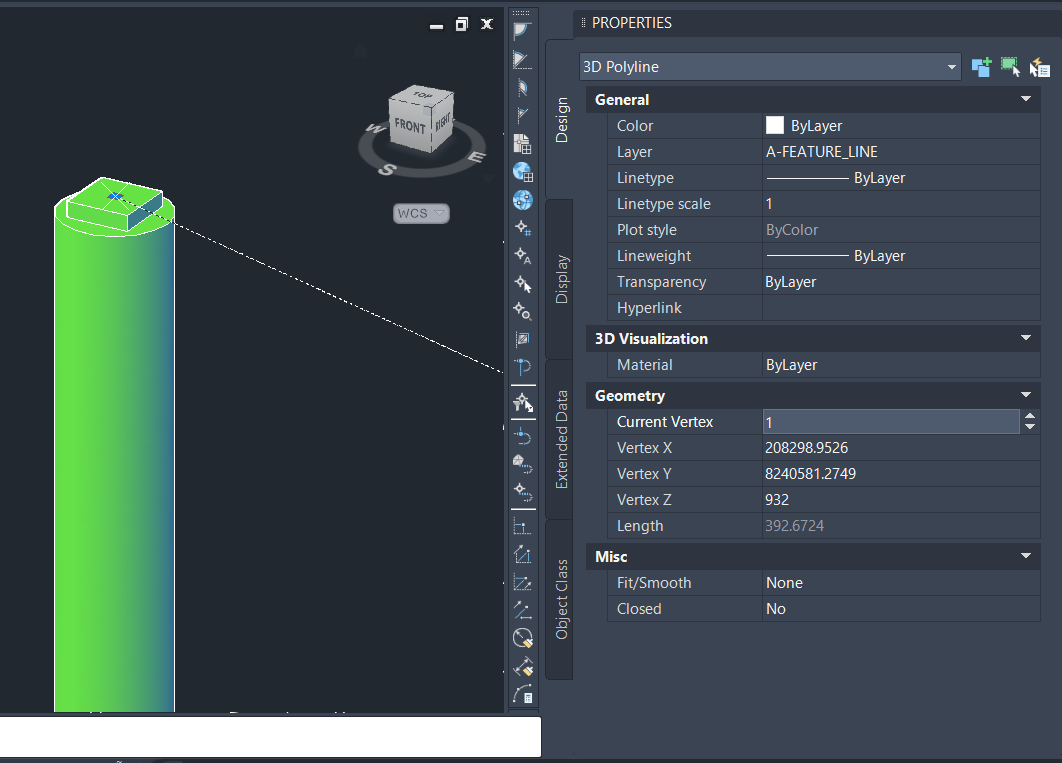Open the WCS coordinate system control
This screenshot has height=763, width=1062.
coord(421,213)
